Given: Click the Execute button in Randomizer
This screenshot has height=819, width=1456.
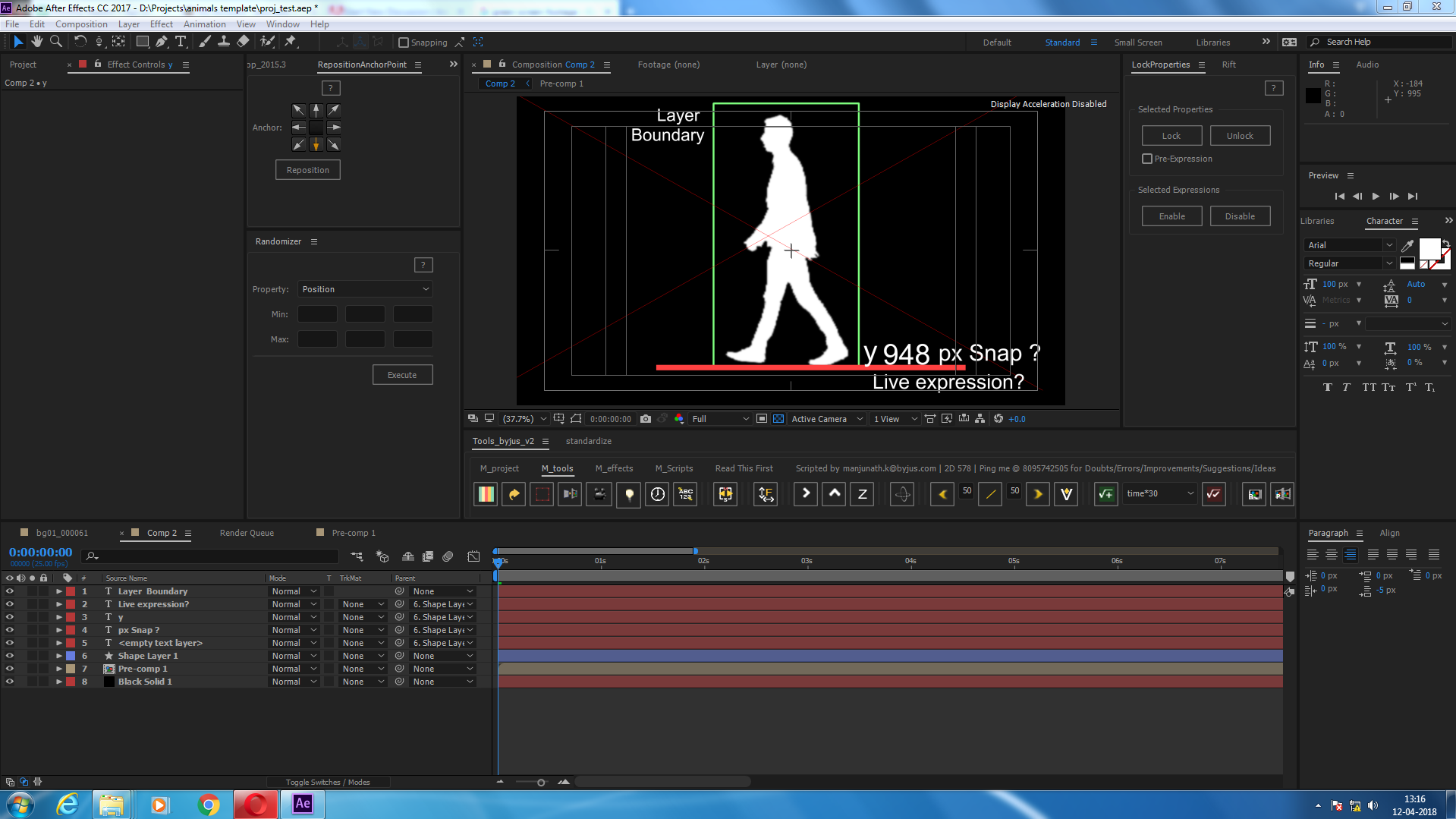Looking at the screenshot, I should (402, 375).
